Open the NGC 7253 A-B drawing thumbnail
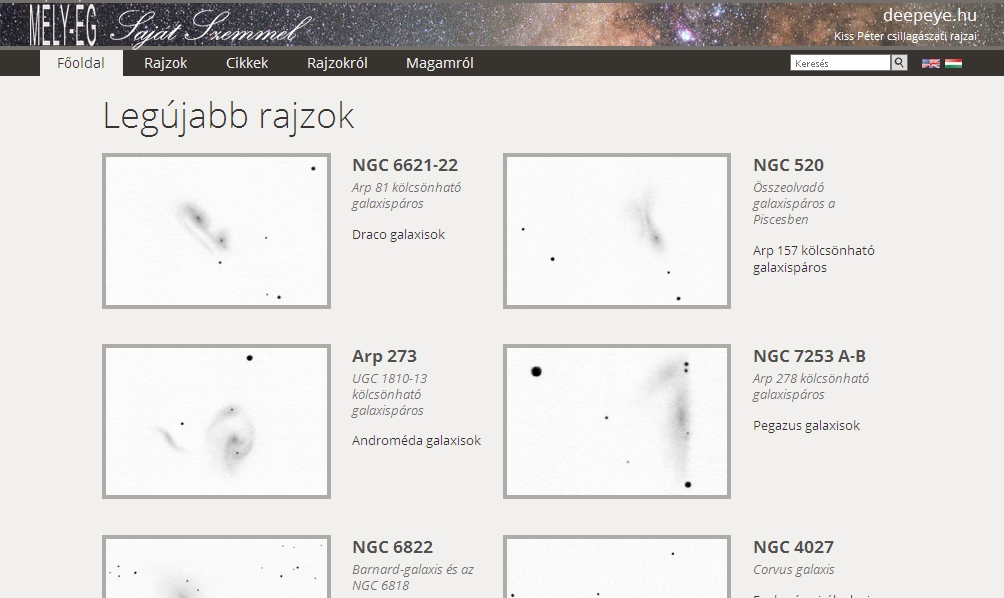1004x598 pixels. tap(617, 421)
